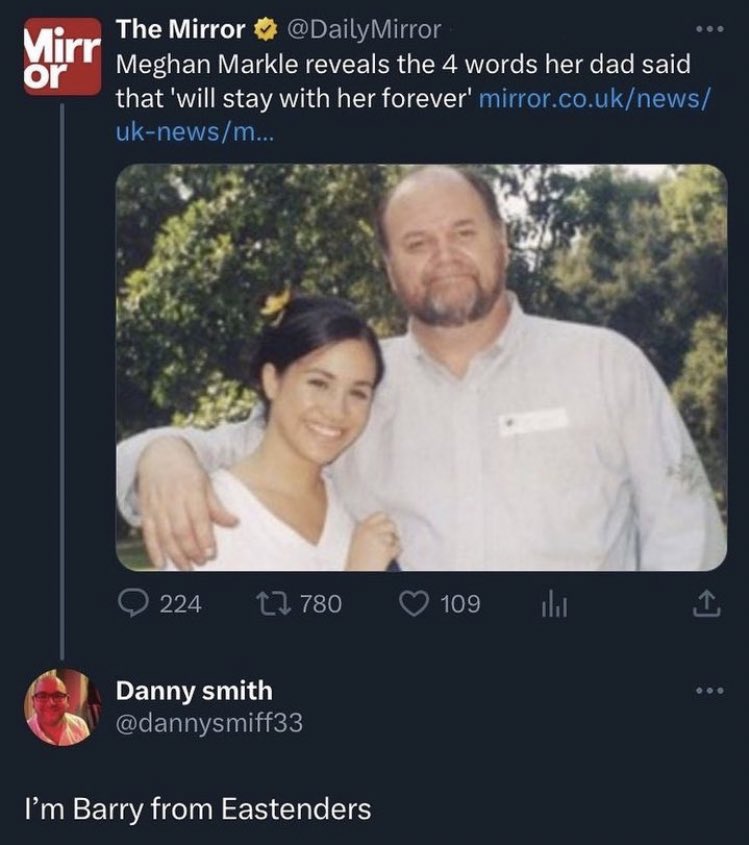Retweet The Mirror's post via the arrows icon
Image resolution: width=749 pixels, height=845 pixels.
pos(274,604)
